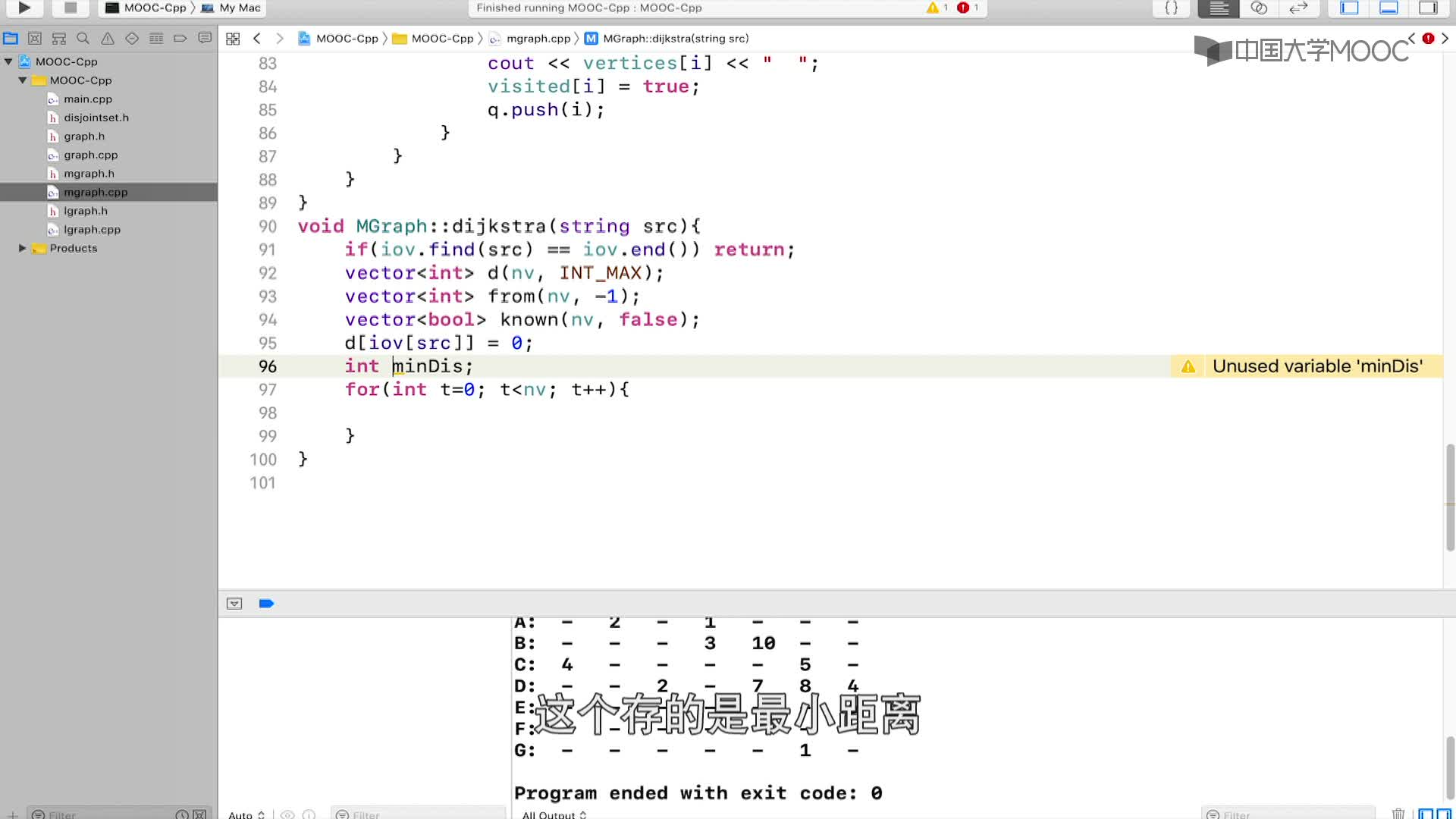1456x819 pixels.
Task: Expand the Products folder
Action: point(23,248)
